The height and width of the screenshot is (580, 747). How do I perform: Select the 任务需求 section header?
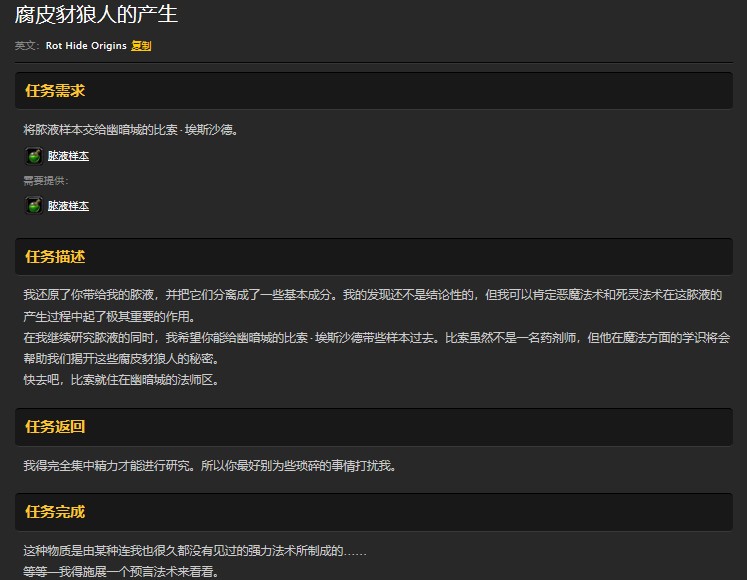[55, 91]
